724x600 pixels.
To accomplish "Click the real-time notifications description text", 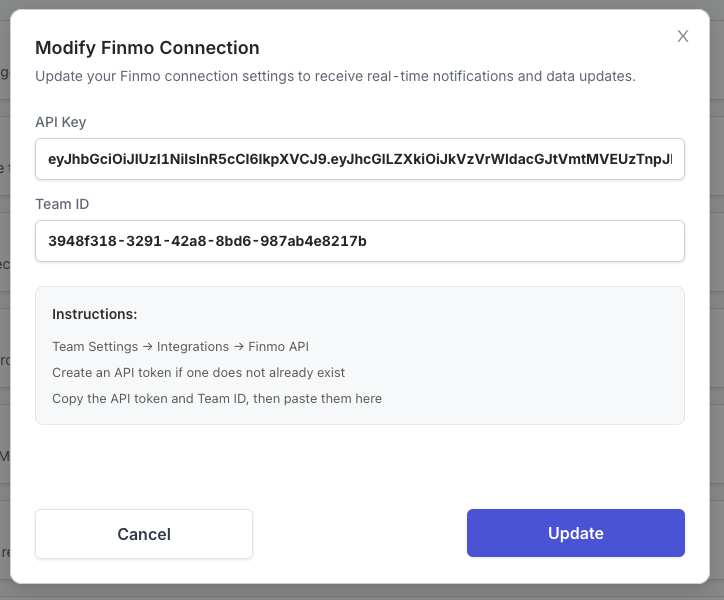I will coord(335,76).
